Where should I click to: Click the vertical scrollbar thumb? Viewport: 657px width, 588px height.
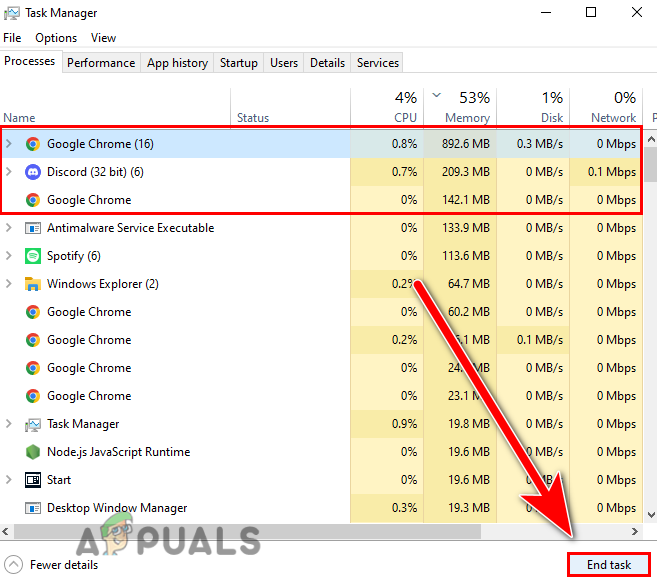[651, 164]
